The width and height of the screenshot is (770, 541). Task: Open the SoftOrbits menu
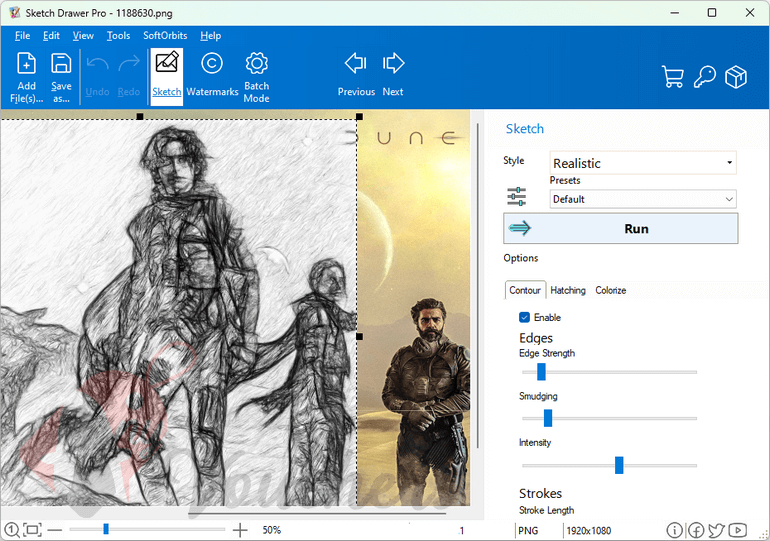pos(164,36)
